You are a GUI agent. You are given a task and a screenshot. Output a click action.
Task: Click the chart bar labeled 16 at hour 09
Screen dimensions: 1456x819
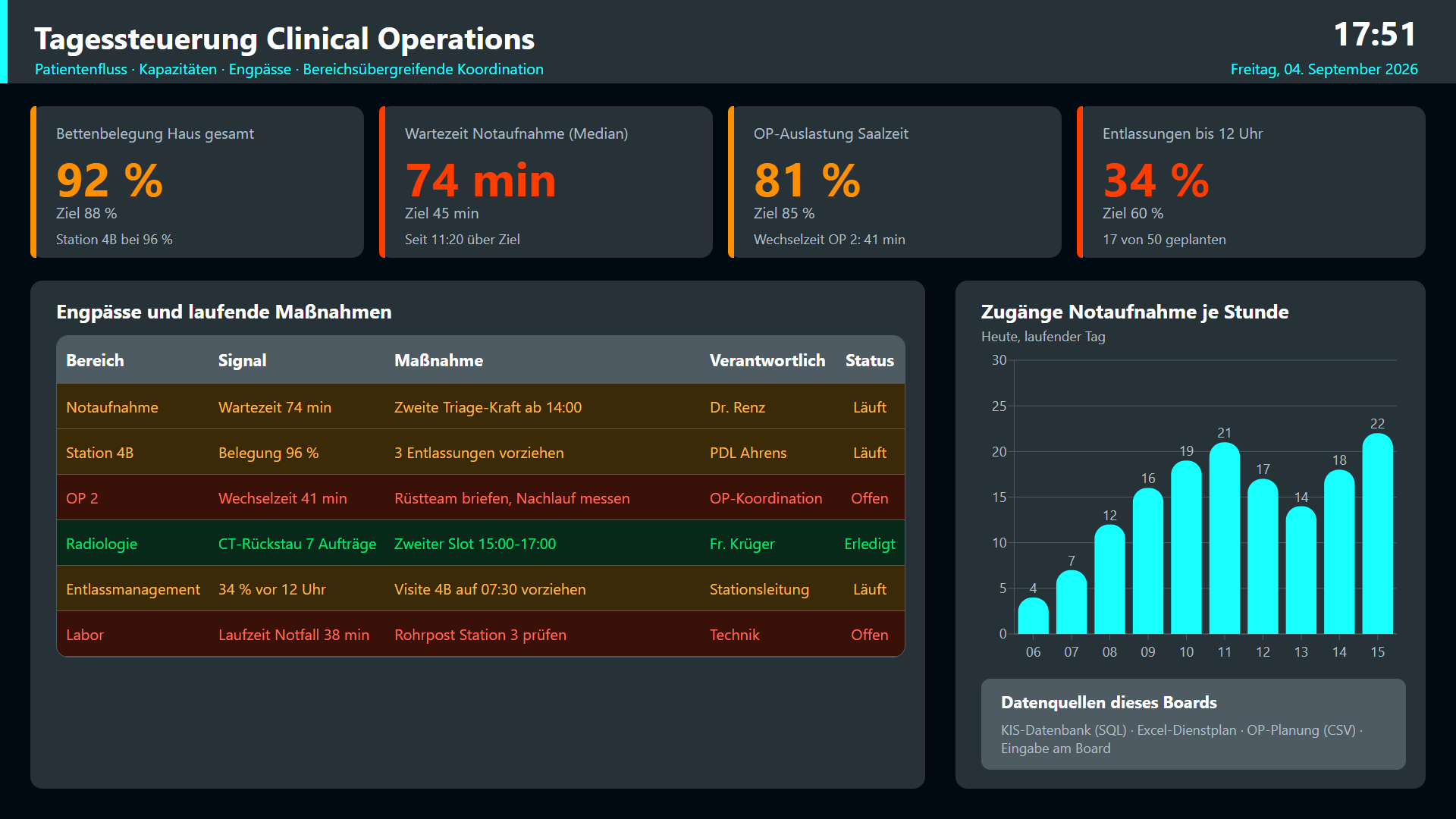pyautogui.click(x=1148, y=561)
